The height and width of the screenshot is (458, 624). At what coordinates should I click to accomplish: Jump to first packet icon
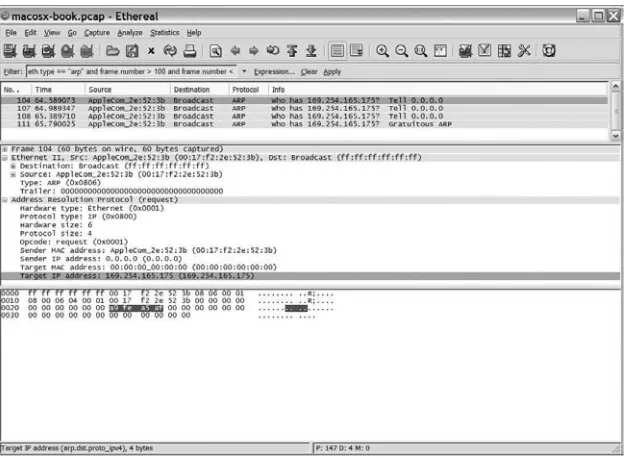(292, 51)
